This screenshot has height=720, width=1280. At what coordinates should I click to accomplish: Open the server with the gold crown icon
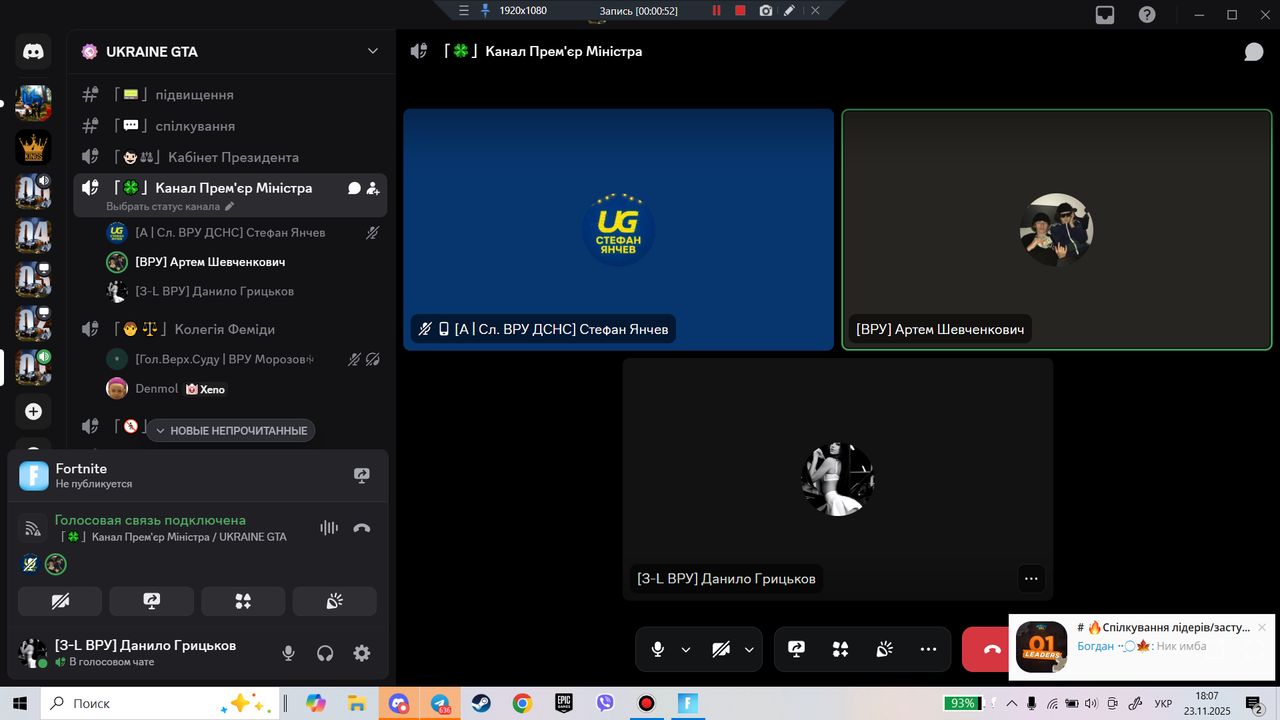point(33,147)
